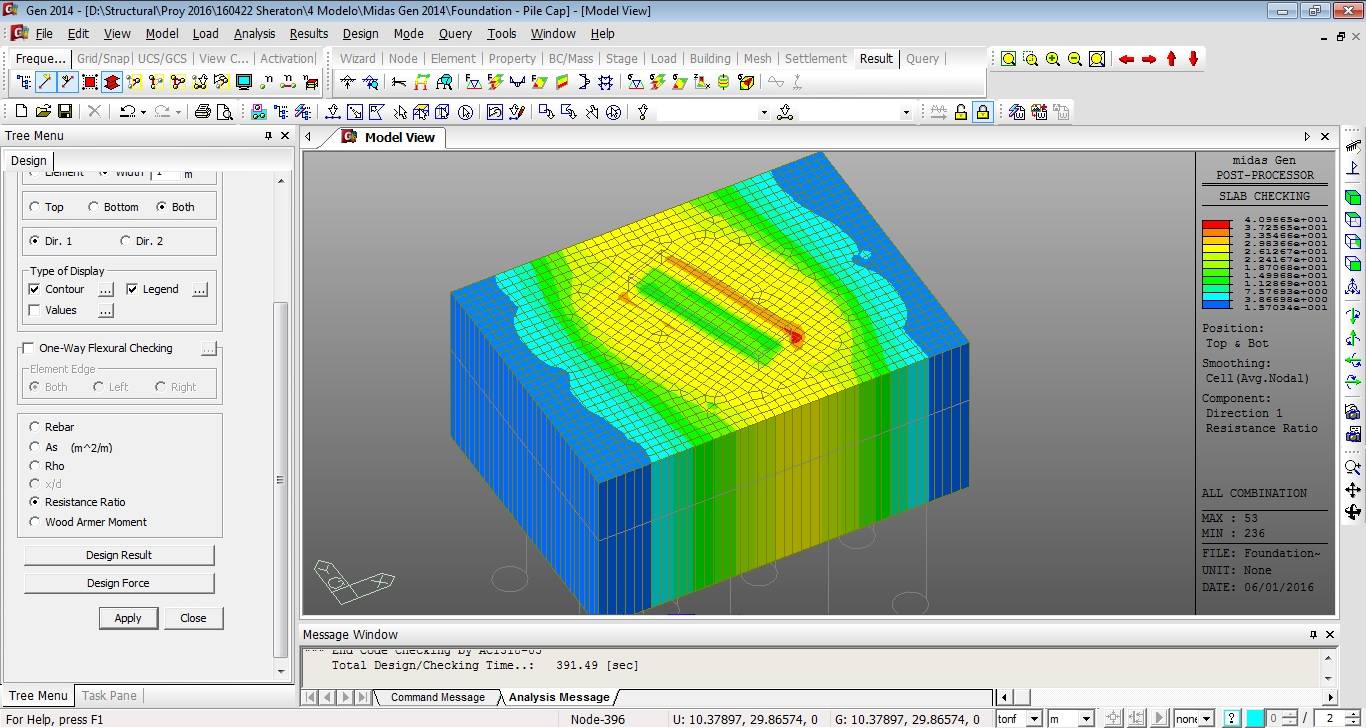The height and width of the screenshot is (728, 1366).
Task: Click the Zoom In magnifier icon
Action: [1053, 59]
